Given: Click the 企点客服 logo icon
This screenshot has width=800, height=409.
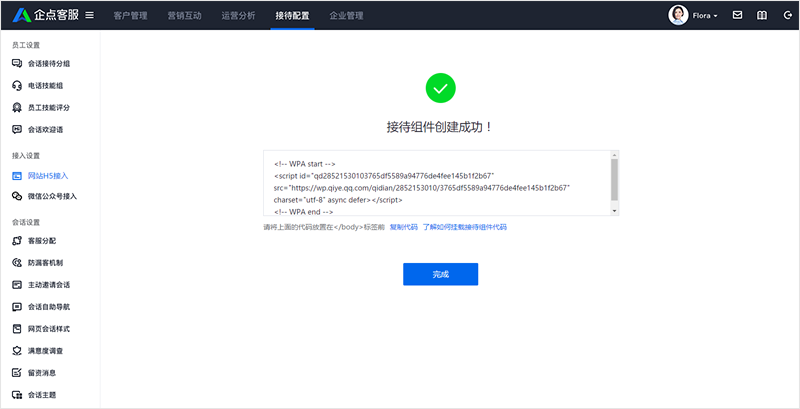Looking at the screenshot, I should [22, 15].
